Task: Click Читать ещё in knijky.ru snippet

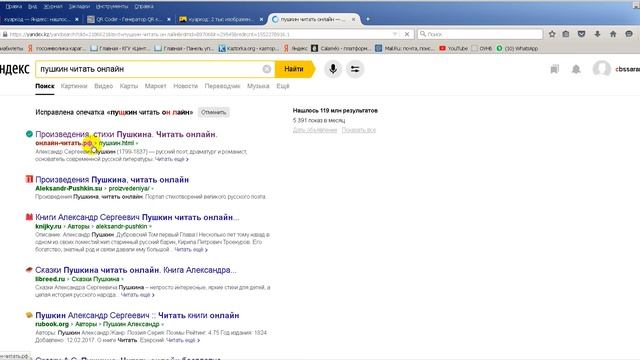Action: point(191,249)
